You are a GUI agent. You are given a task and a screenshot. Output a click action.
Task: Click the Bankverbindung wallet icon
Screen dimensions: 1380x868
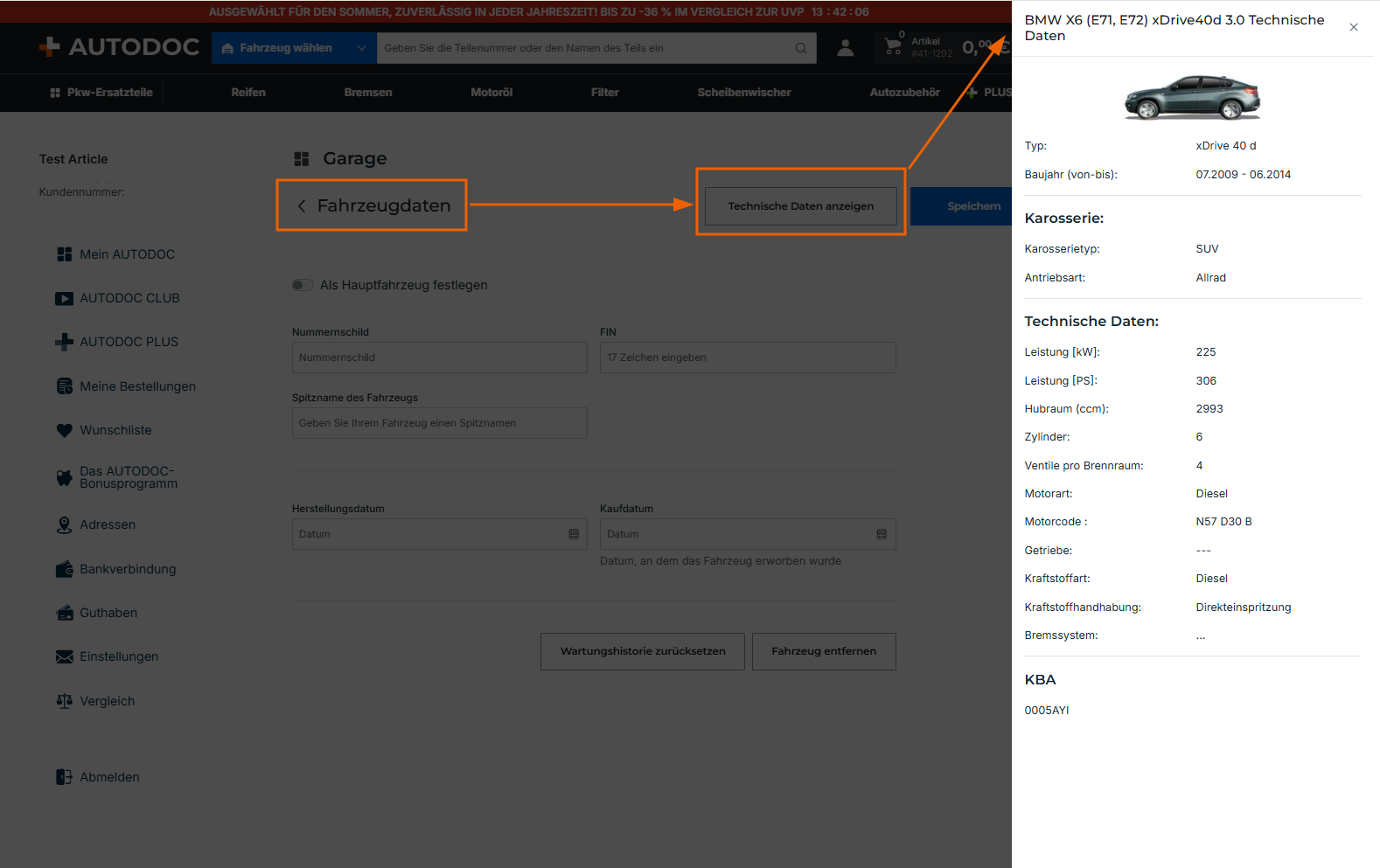point(65,569)
